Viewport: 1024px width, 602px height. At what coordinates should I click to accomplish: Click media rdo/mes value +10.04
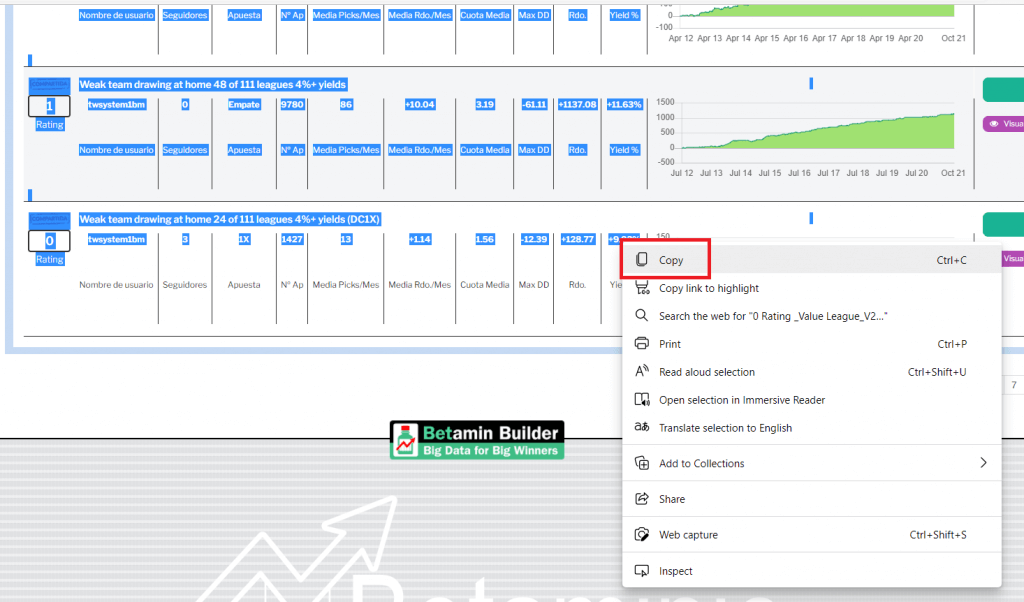coord(419,104)
